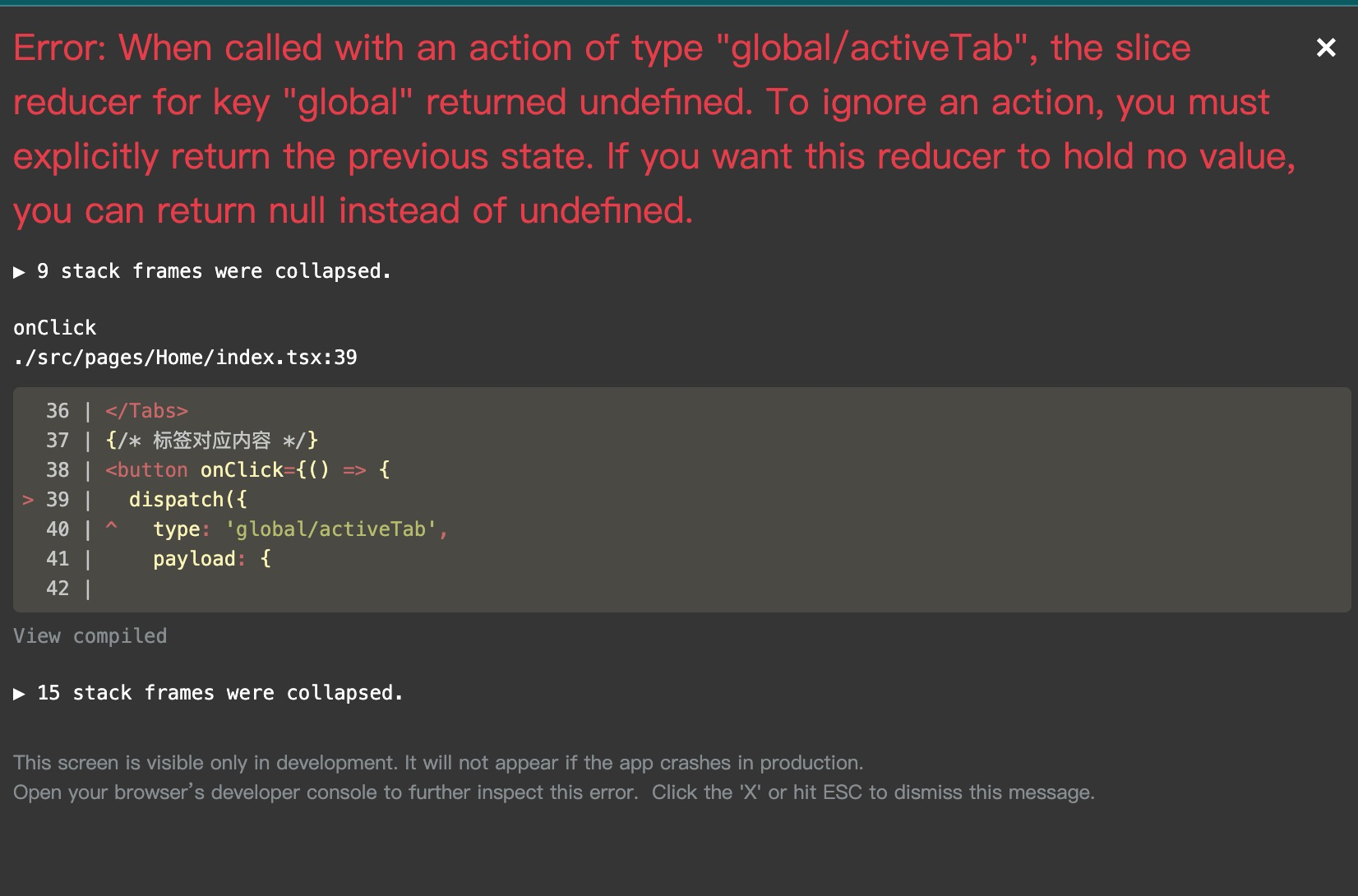Click the highlighted error marker on line 39
The height and width of the screenshot is (896, 1358).
click(30, 499)
